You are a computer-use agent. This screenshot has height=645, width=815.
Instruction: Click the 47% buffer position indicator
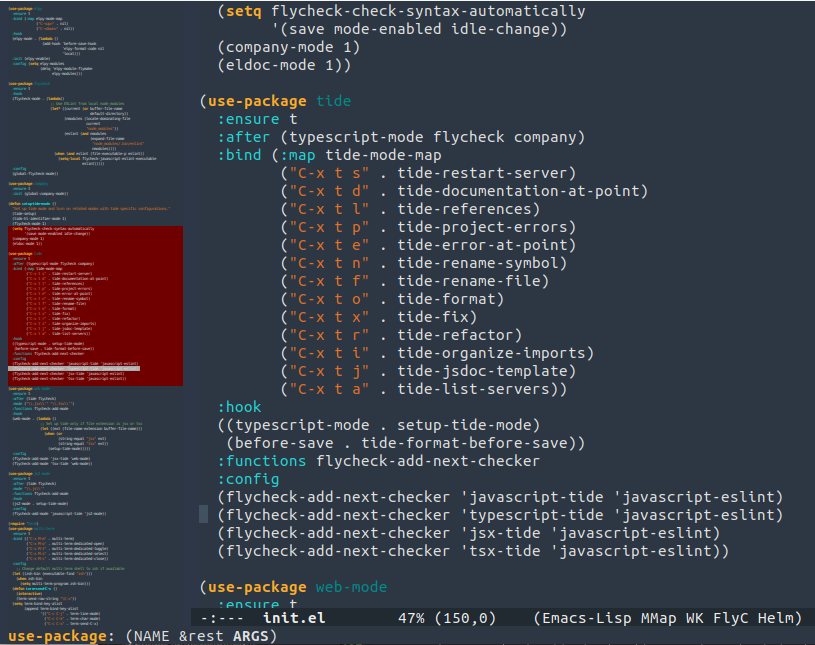click(x=414, y=619)
